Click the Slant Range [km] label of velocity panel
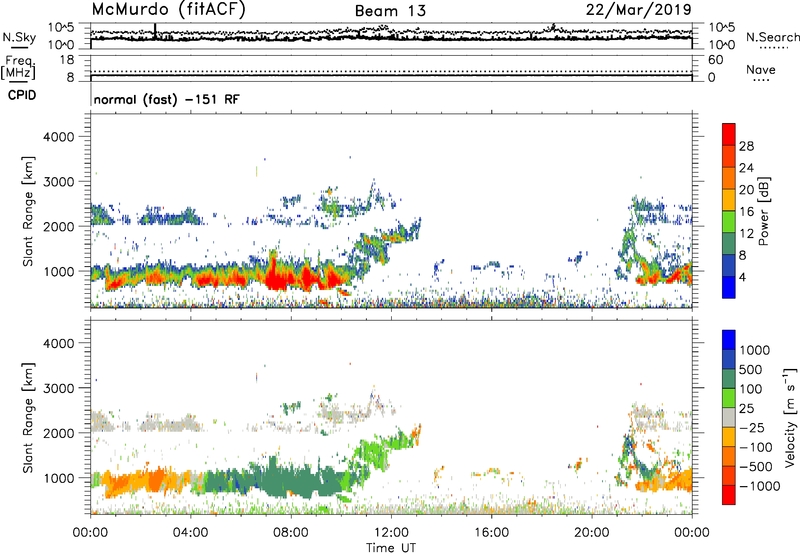The image size is (800, 554). tap(28, 417)
